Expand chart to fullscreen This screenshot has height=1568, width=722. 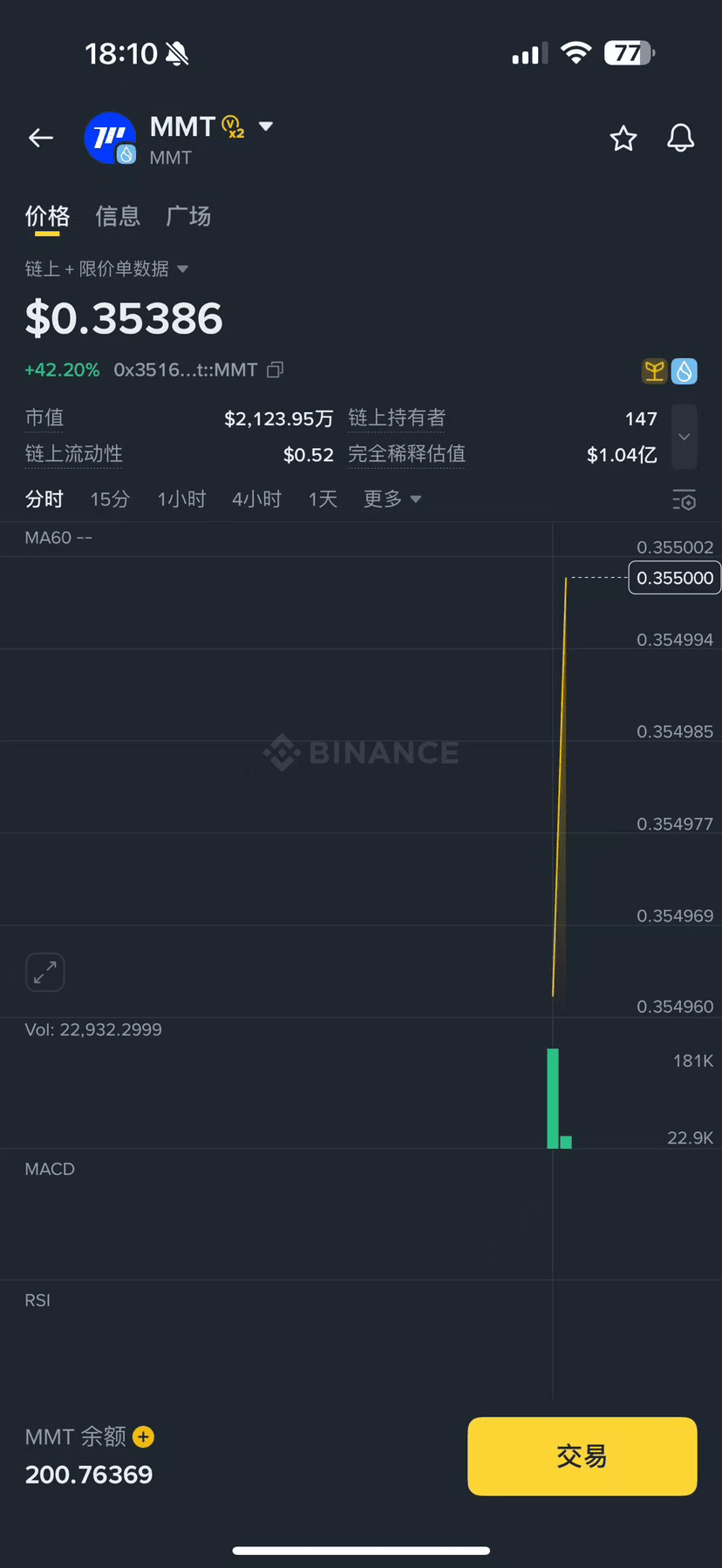(44, 972)
